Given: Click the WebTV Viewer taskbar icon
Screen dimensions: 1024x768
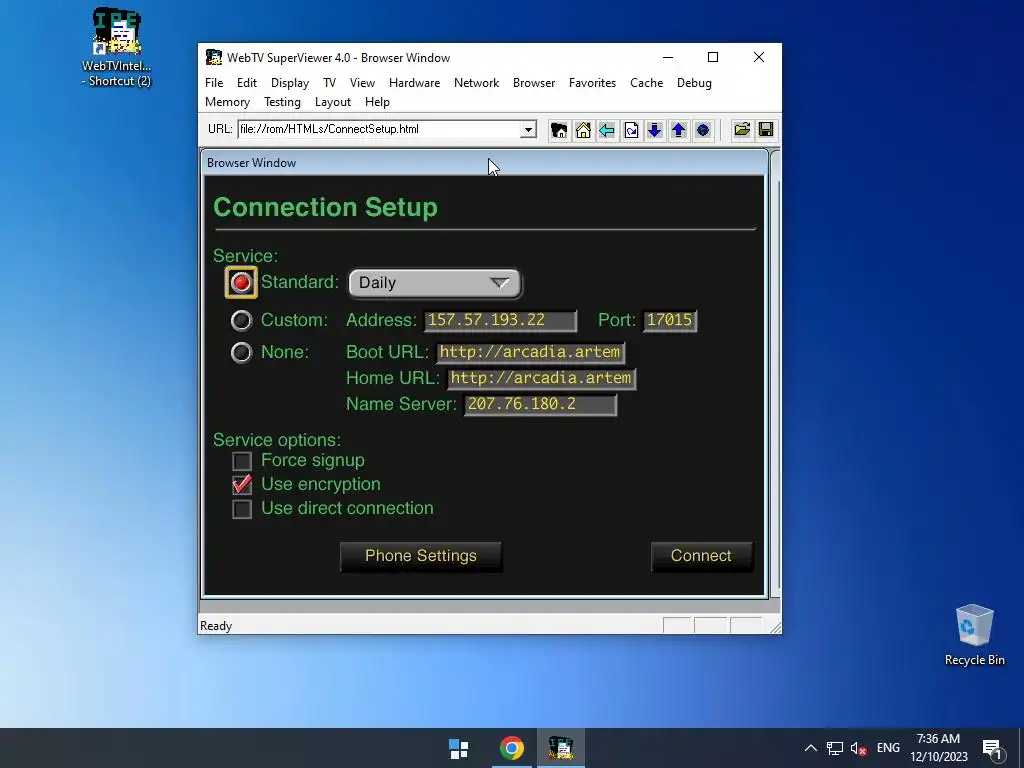Looking at the screenshot, I should (x=561, y=748).
